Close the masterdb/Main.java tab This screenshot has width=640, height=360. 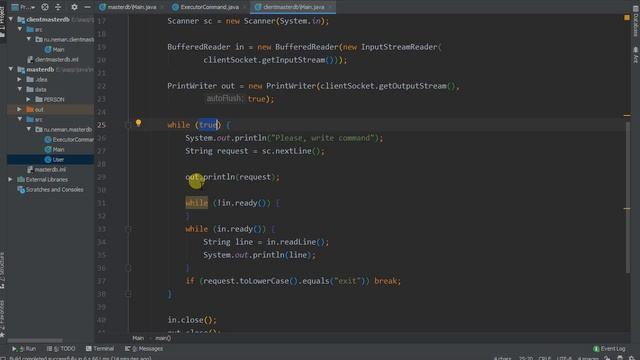(161, 7)
